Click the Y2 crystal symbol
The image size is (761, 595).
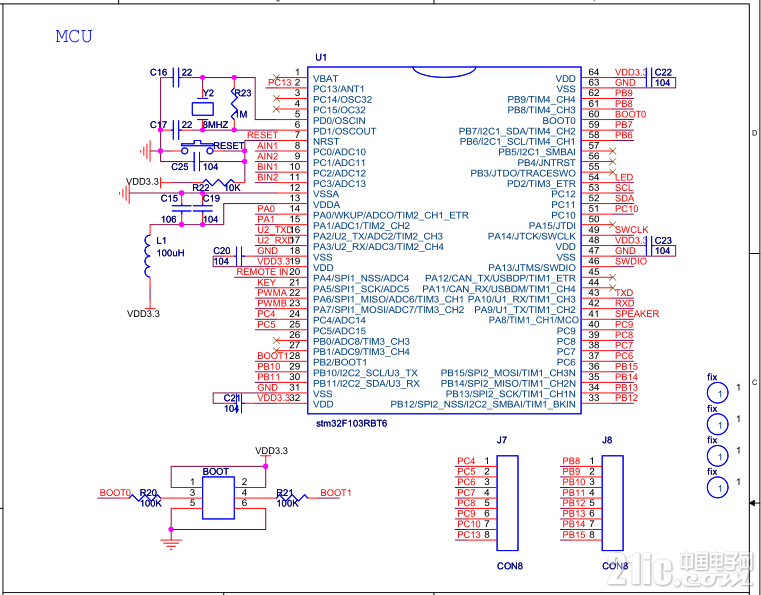[203, 108]
